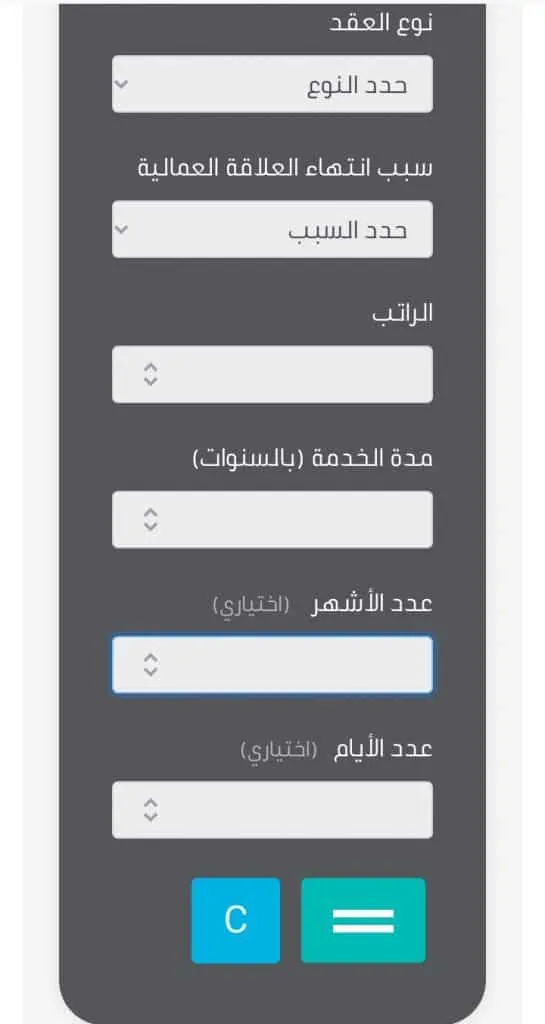Decrease عدد الأشهر with down spinner arrow
The height and width of the screenshot is (1024, 545).
tap(151, 671)
